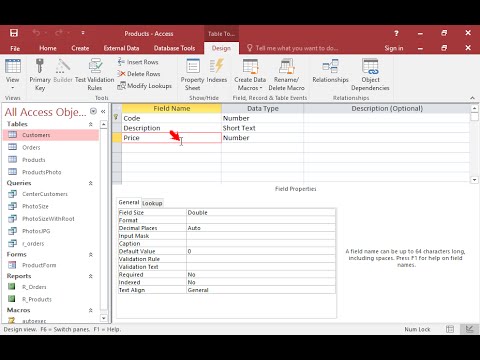Click the Redo arrow in quick access toolbar
Image resolution: width=480 pixels, height=360 pixels.
tap(59, 33)
